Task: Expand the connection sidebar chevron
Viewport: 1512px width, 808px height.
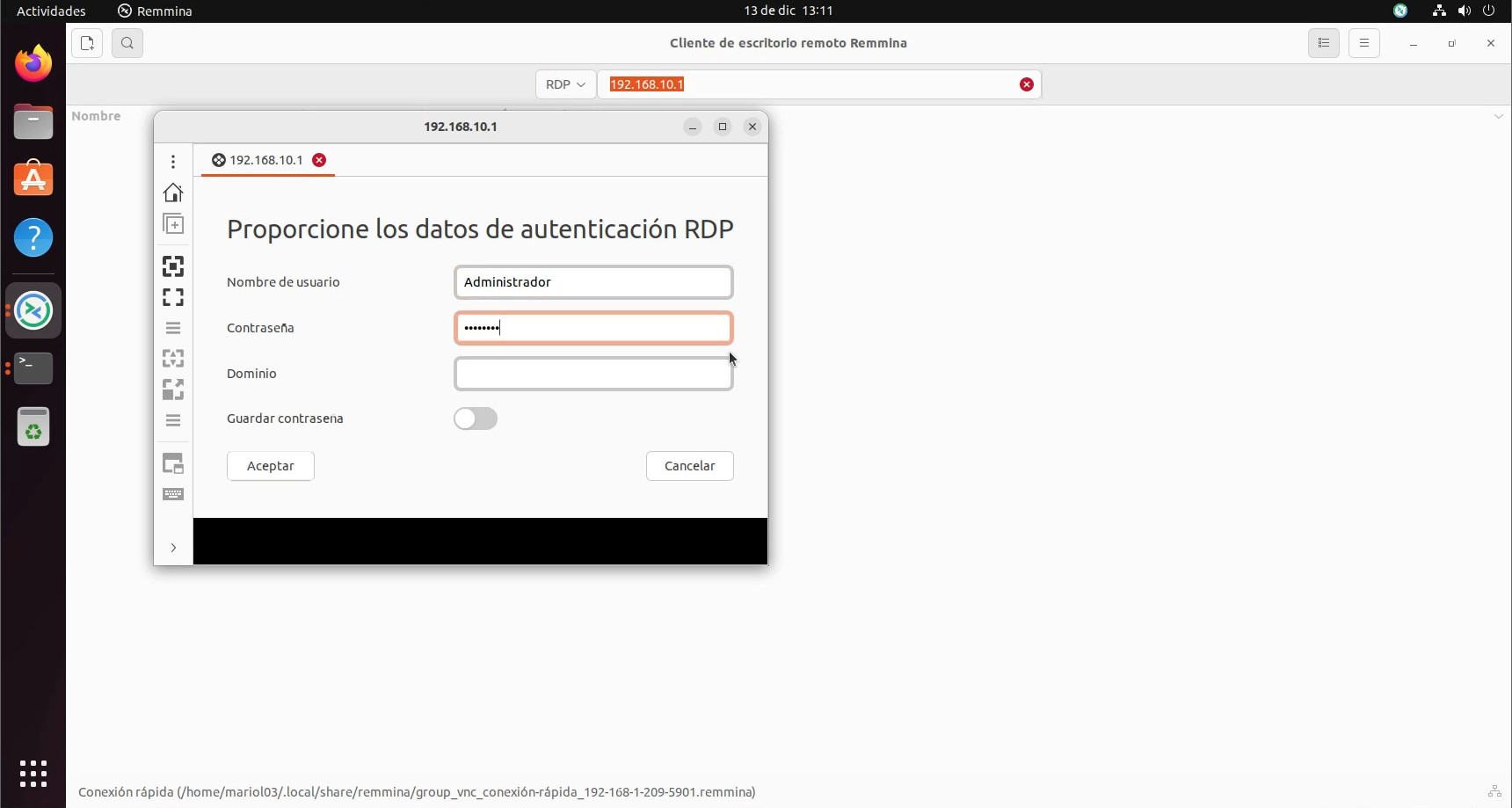Action: (x=173, y=548)
